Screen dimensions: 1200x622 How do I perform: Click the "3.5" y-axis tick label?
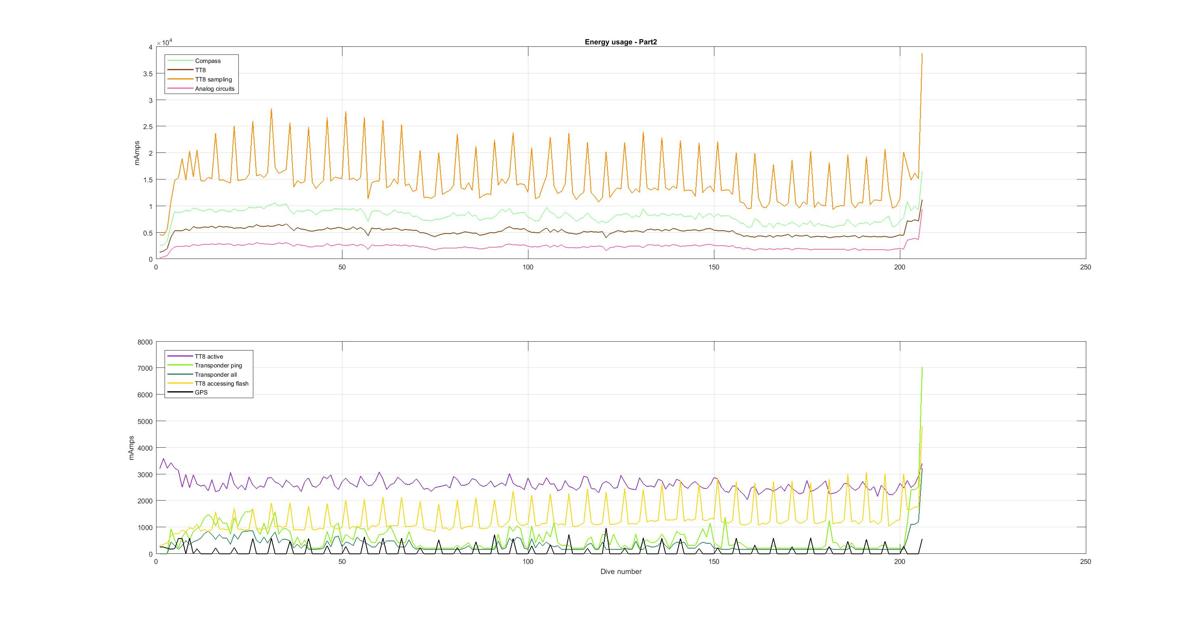(x=147, y=74)
